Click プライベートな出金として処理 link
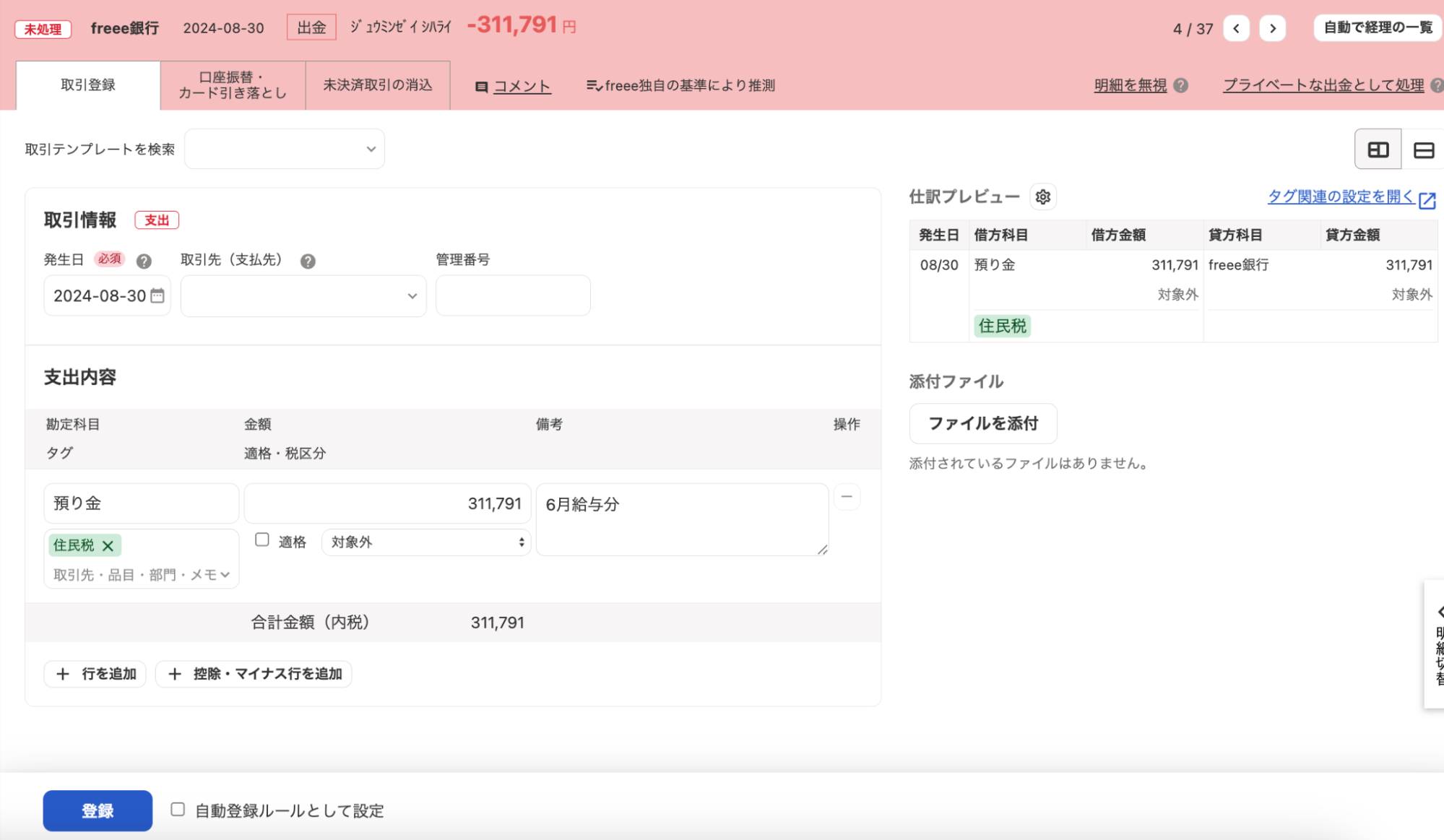This screenshot has width=1444, height=840. tap(1323, 85)
